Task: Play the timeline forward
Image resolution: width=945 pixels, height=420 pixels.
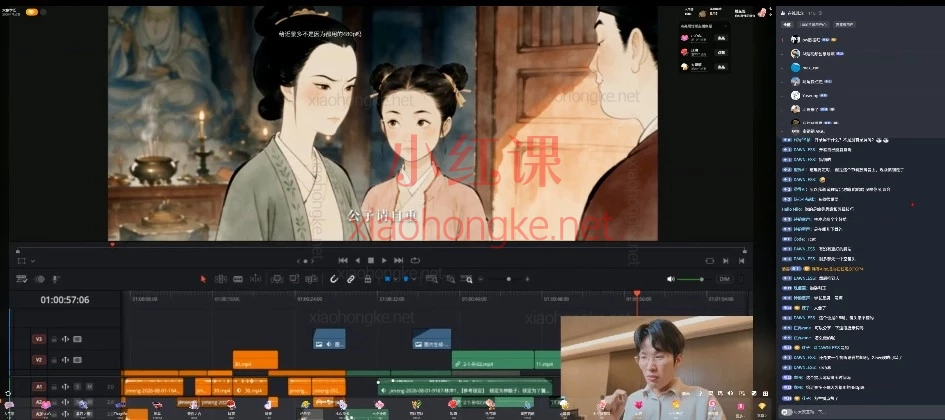Action: coord(384,260)
